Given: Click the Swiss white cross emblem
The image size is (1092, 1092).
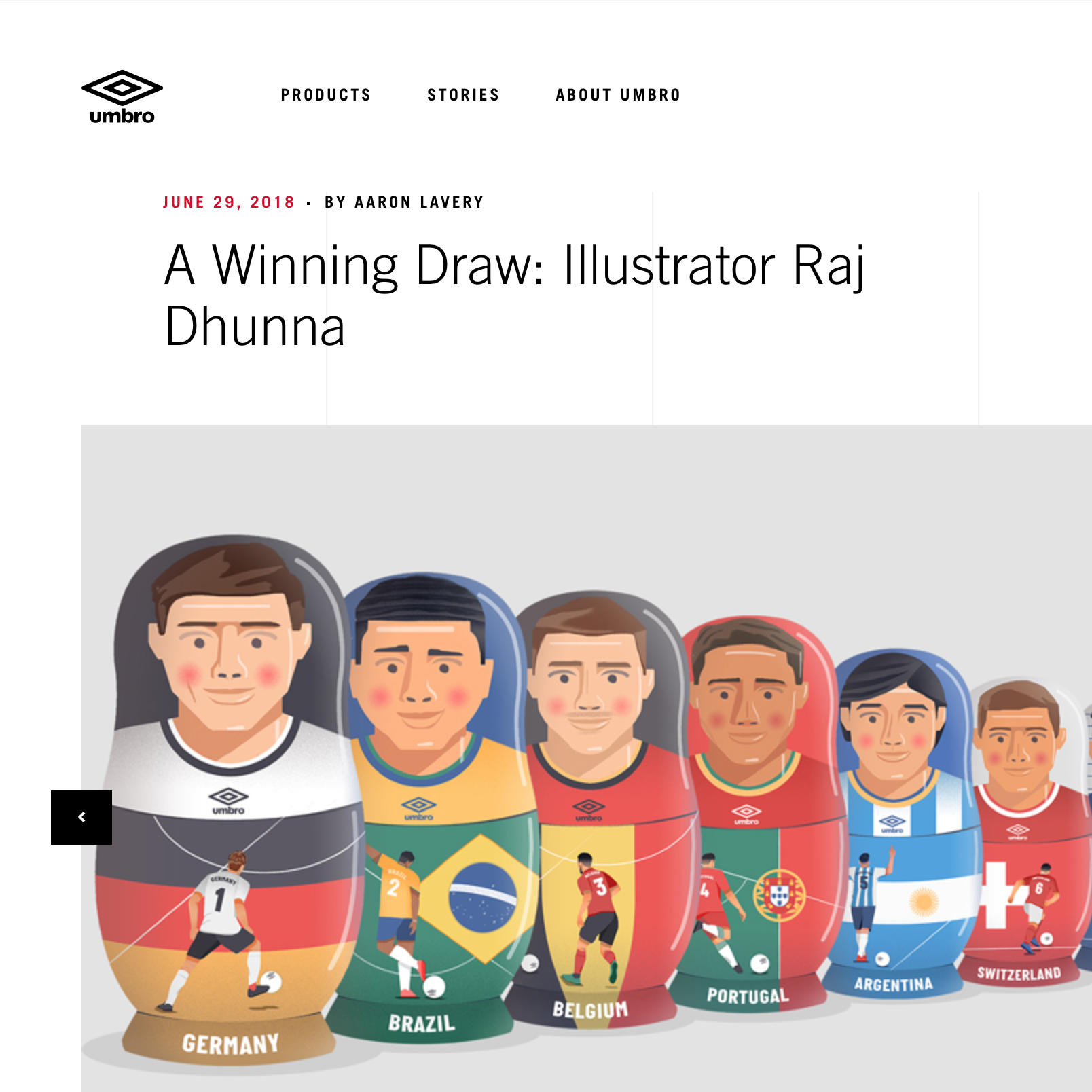Looking at the screenshot, I should click(996, 895).
